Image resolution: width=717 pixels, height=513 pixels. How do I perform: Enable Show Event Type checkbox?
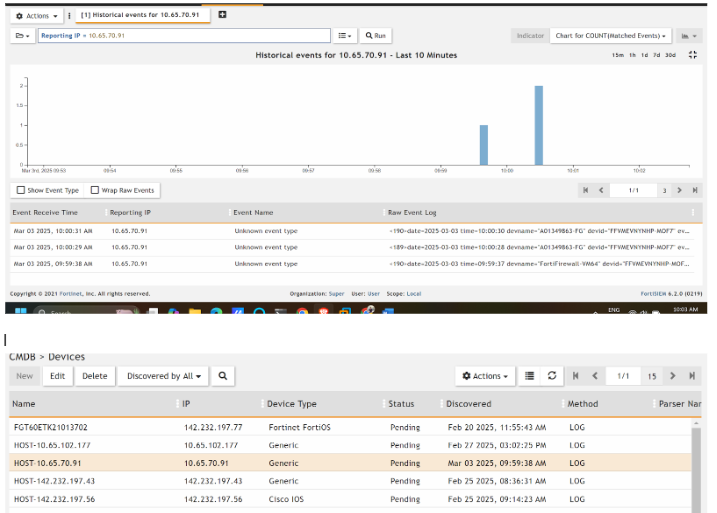21,190
